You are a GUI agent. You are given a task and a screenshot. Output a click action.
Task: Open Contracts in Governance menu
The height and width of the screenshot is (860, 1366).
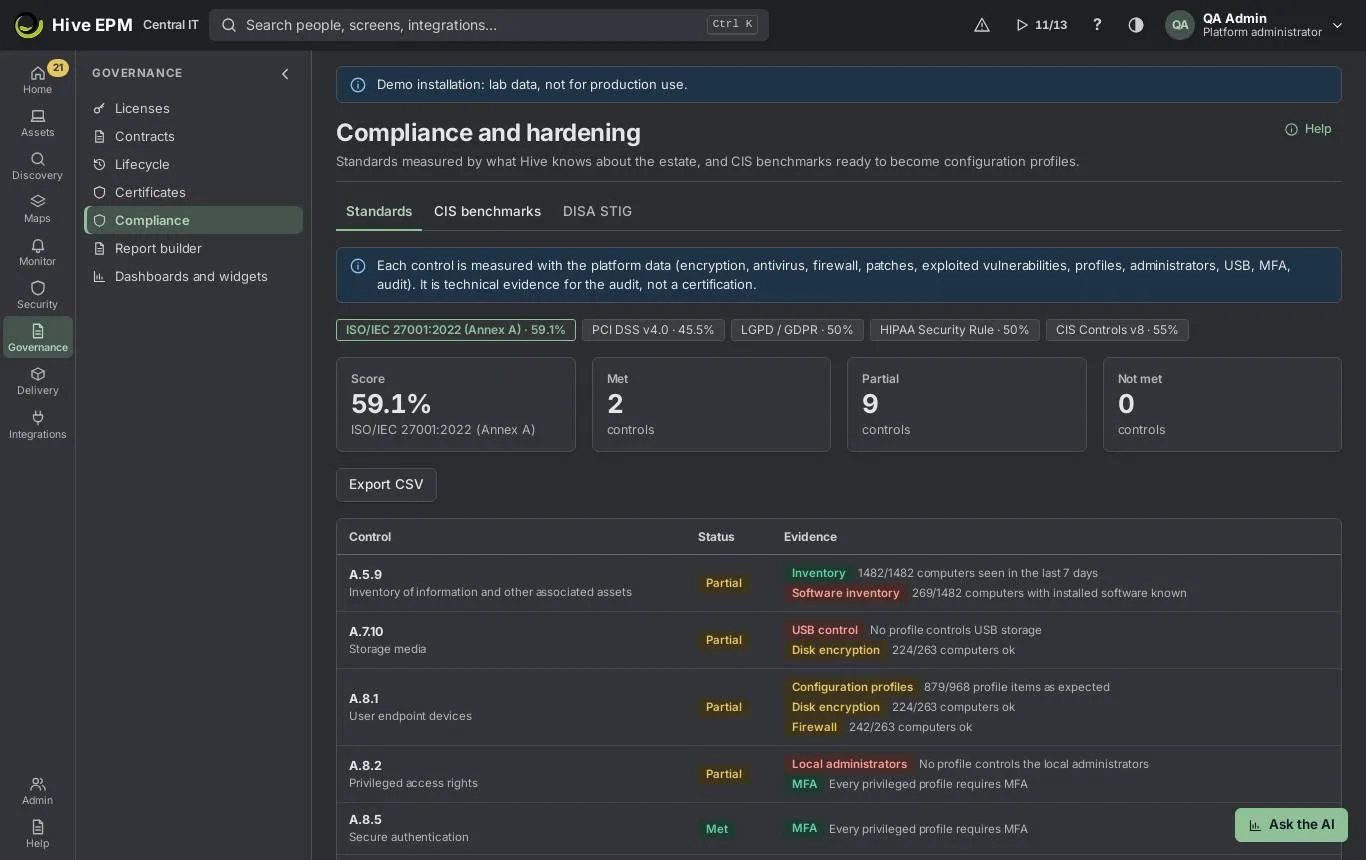pos(193,136)
